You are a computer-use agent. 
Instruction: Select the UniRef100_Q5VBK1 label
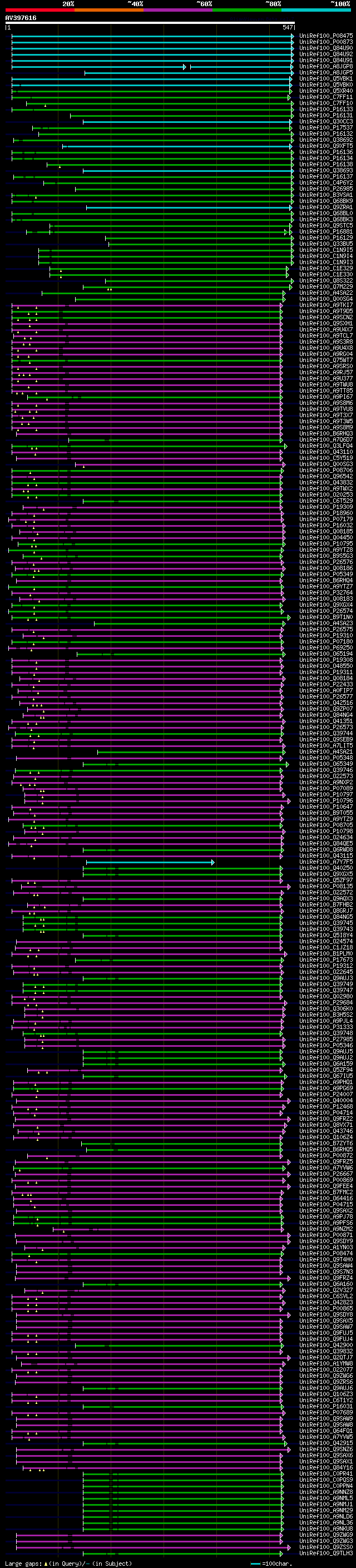click(x=325, y=78)
